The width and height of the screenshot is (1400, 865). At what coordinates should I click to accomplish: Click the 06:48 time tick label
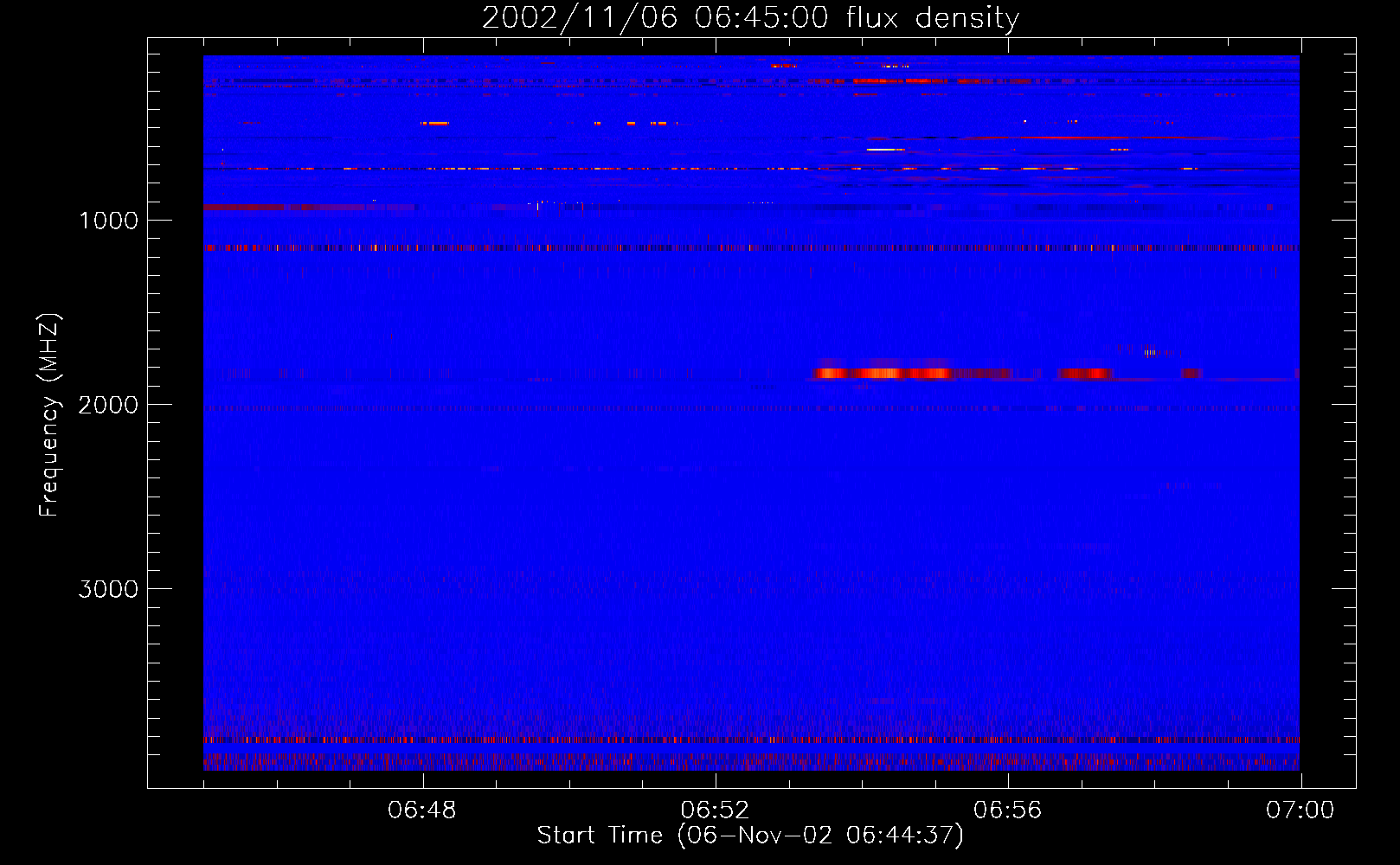point(422,811)
